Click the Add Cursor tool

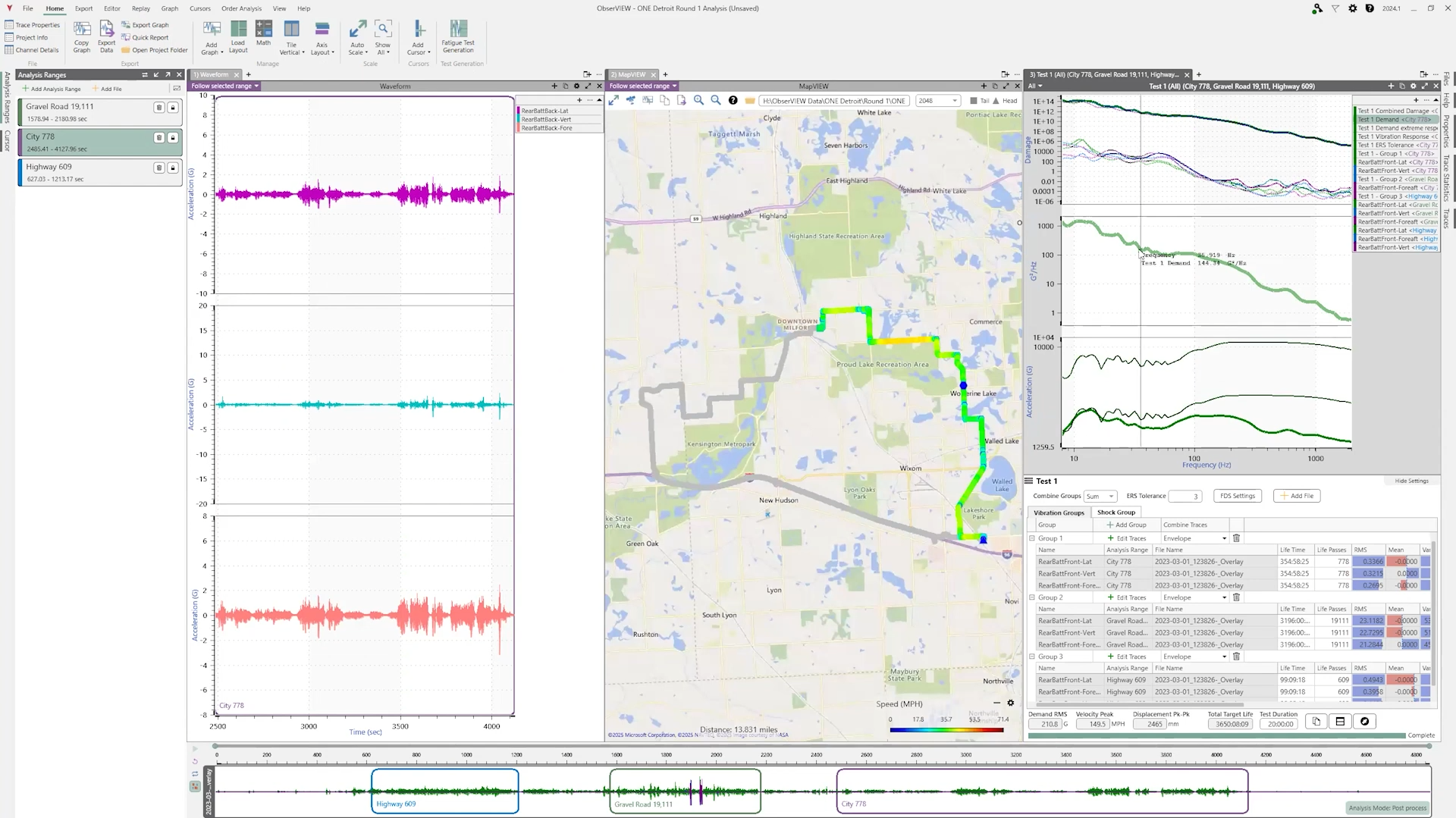pos(418,36)
